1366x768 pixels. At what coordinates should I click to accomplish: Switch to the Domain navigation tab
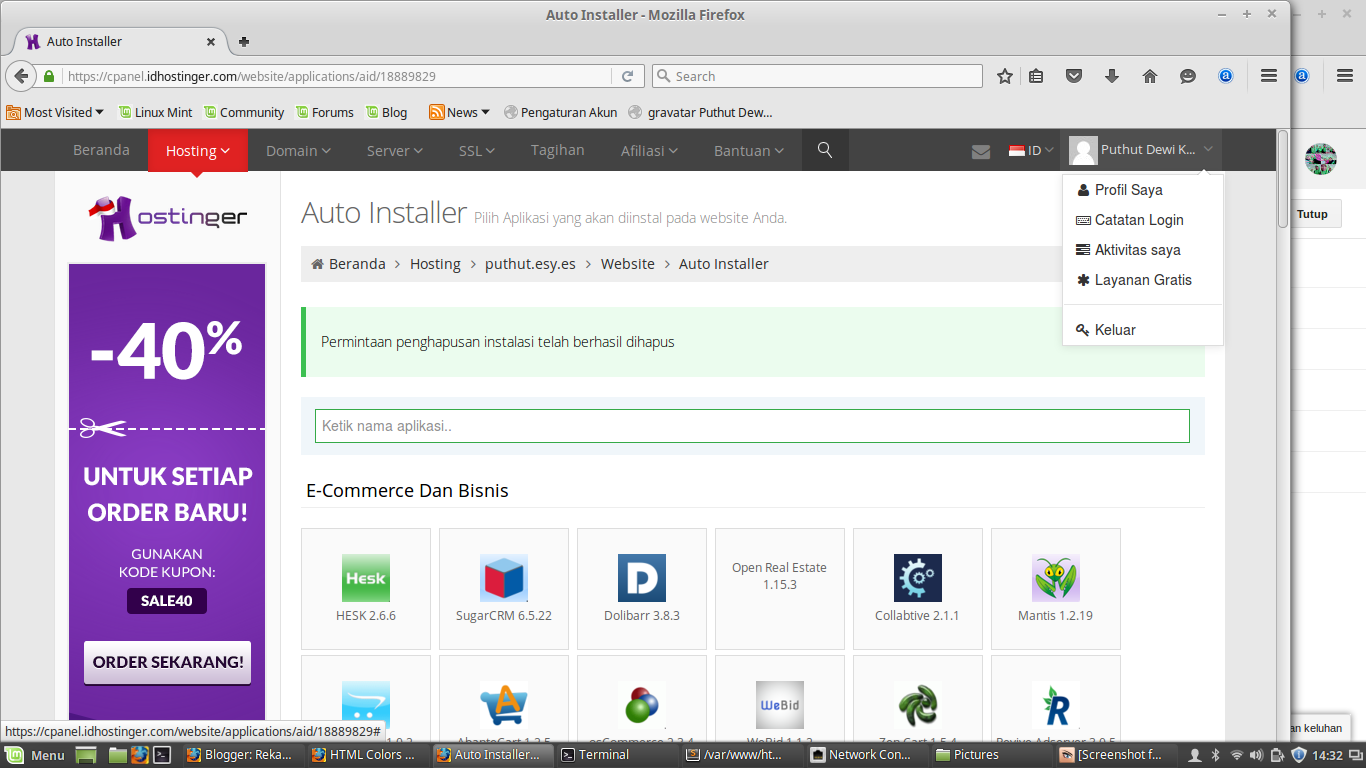click(297, 150)
